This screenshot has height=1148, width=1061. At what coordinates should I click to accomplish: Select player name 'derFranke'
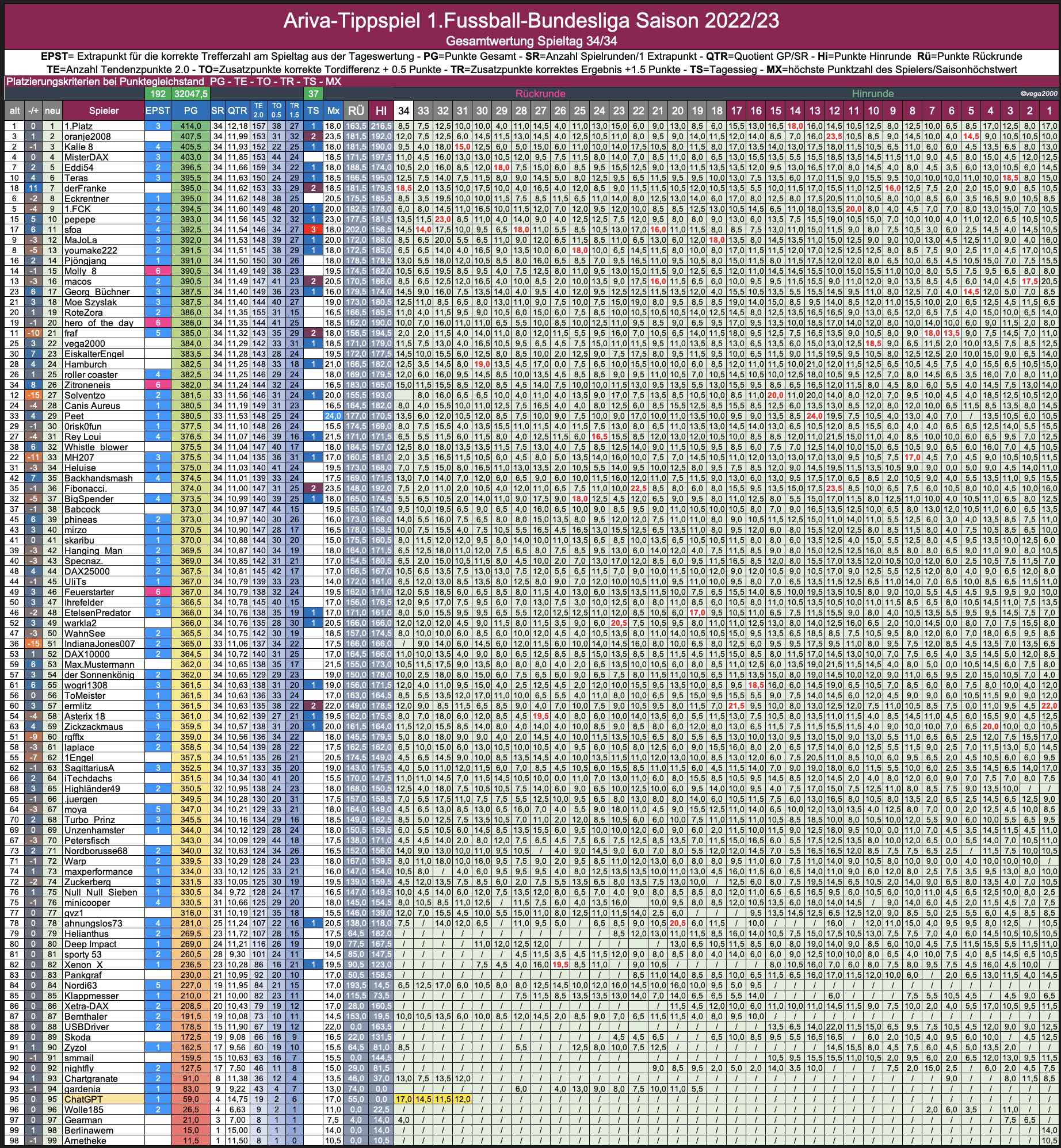(x=85, y=188)
